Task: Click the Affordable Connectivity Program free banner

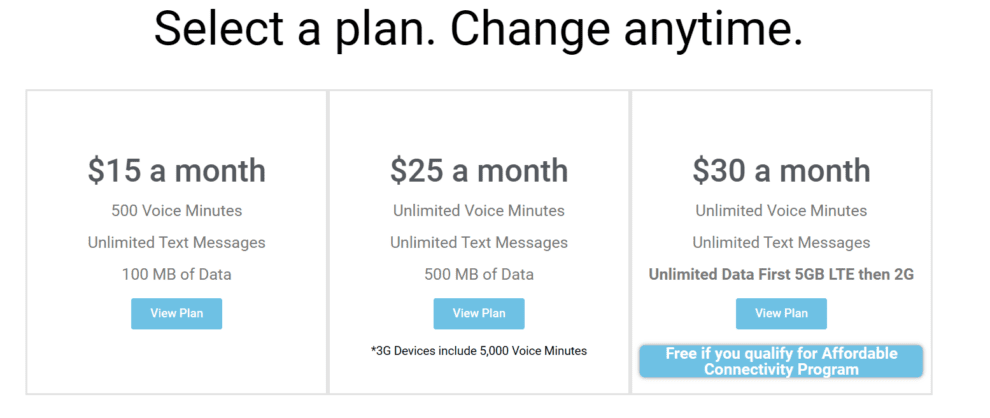Action: pyautogui.click(x=781, y=361)
